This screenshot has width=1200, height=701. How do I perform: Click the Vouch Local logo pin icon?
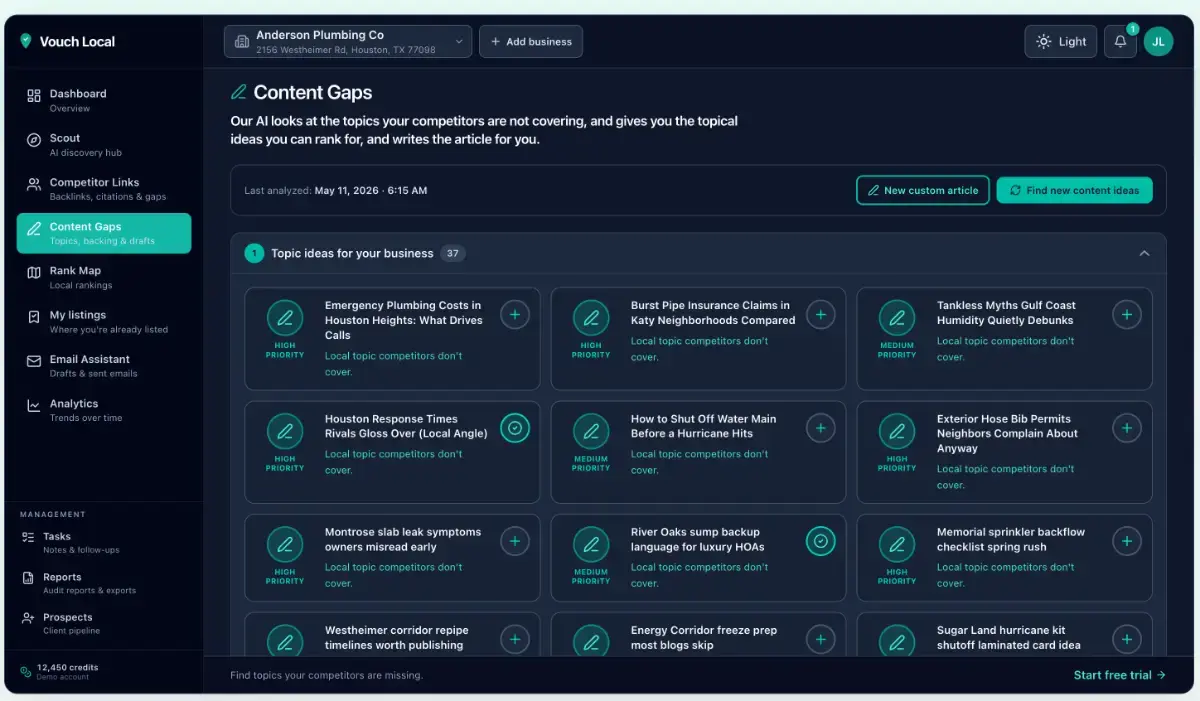point(26,41)
